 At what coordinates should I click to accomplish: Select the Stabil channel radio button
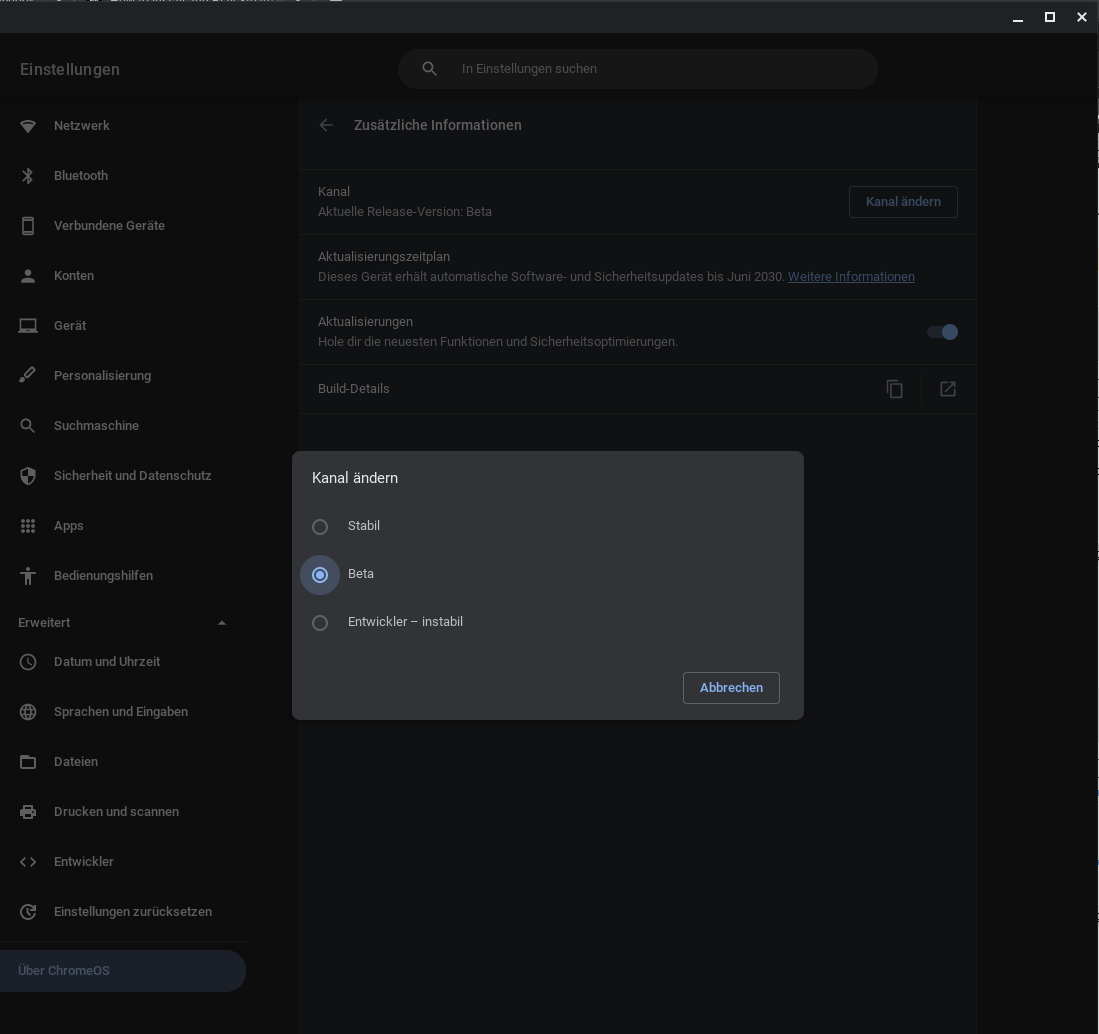pos(320,527)
